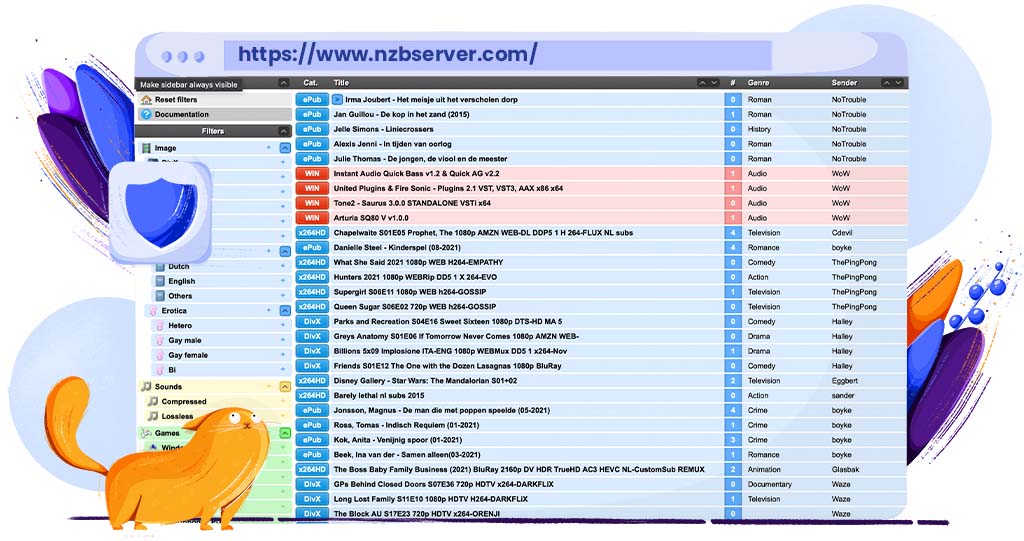Click the Compressed music note icon

pyautogui.click(x=153, y=402)
